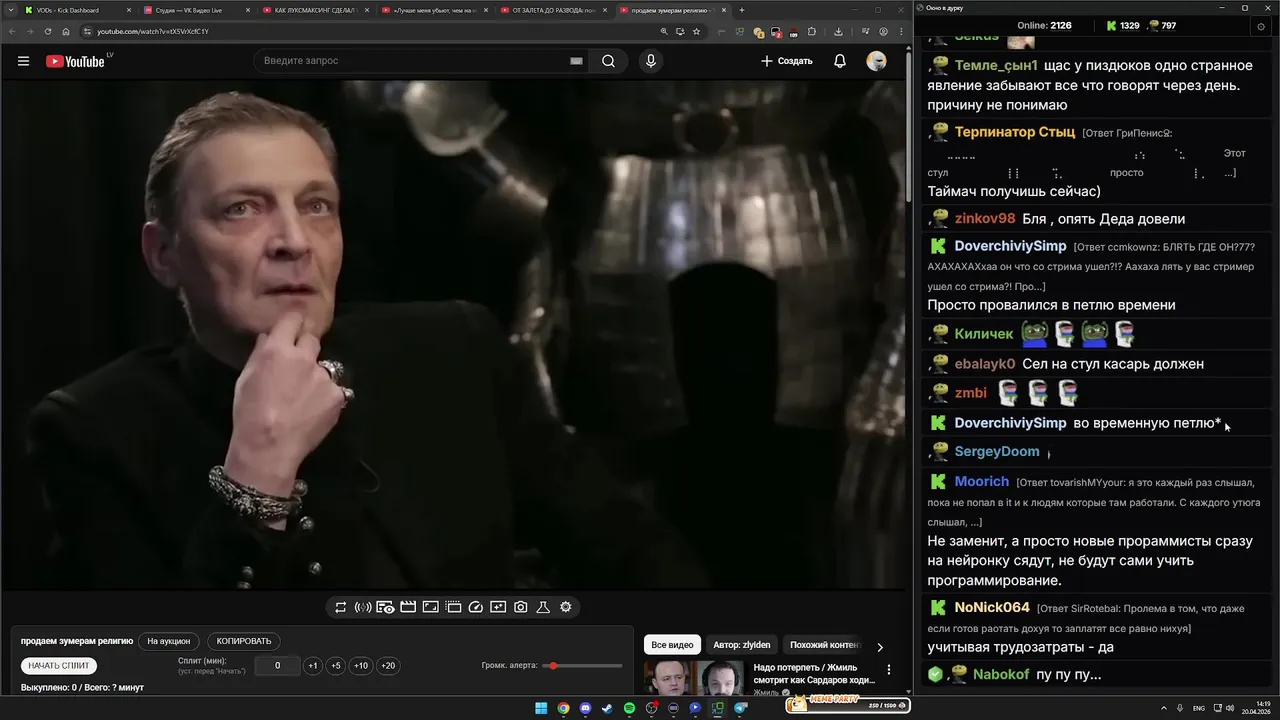Click username Терпинатор Стыц in chat
This screenshot has width=1280, height=720.
coord(1014,132)
